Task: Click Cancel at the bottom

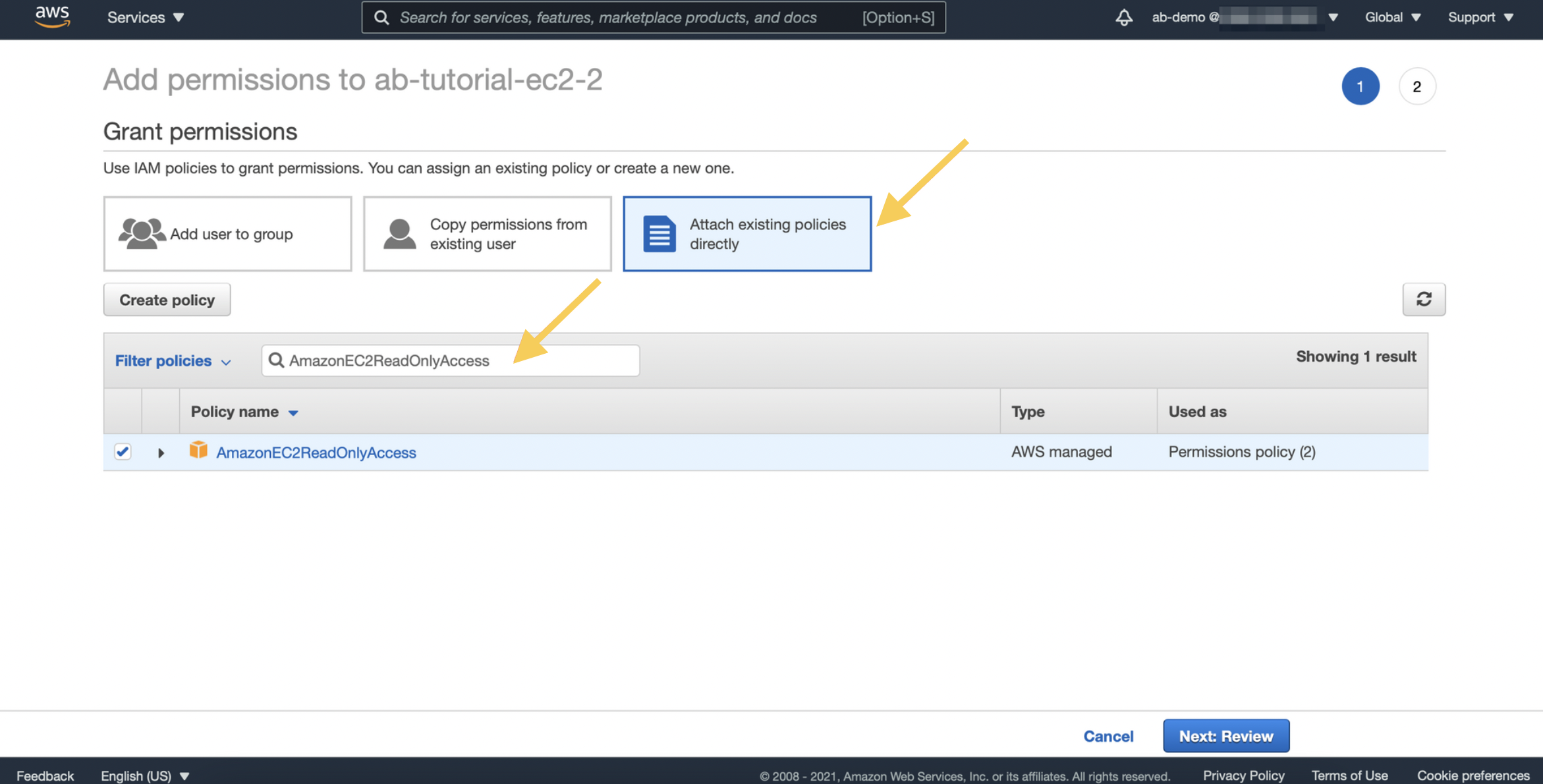Action: [1108, 737]
